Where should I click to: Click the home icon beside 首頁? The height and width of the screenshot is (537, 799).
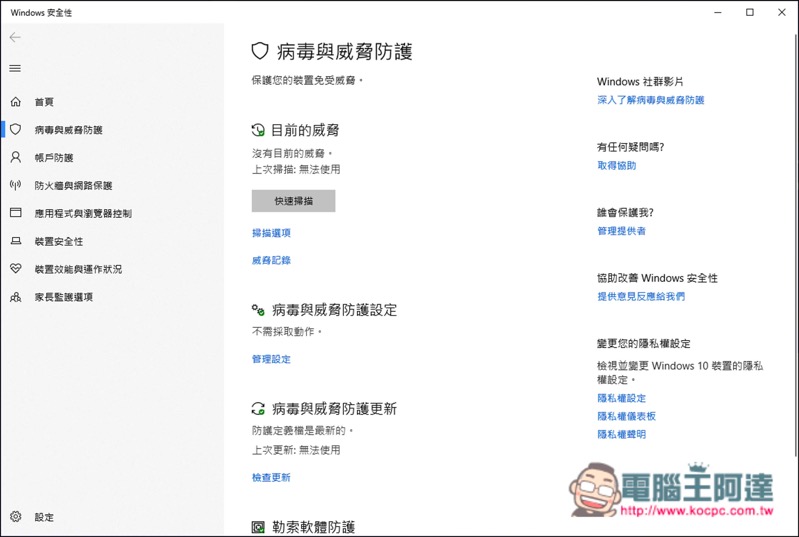pyautogui.click(x=16, y=101)
